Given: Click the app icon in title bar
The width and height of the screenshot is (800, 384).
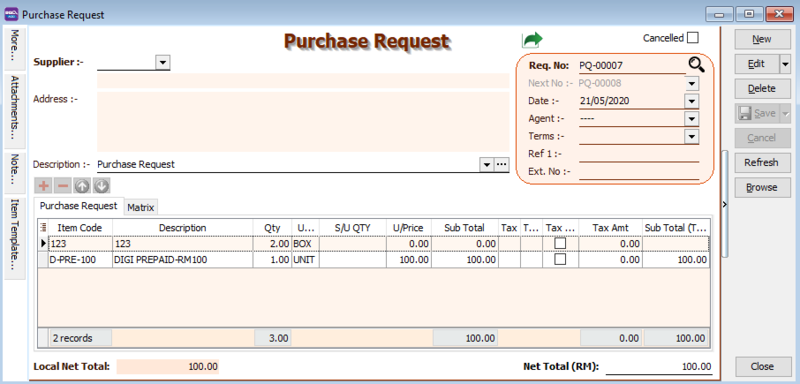Looking at the screenshot, I should [x=11, y=14].
